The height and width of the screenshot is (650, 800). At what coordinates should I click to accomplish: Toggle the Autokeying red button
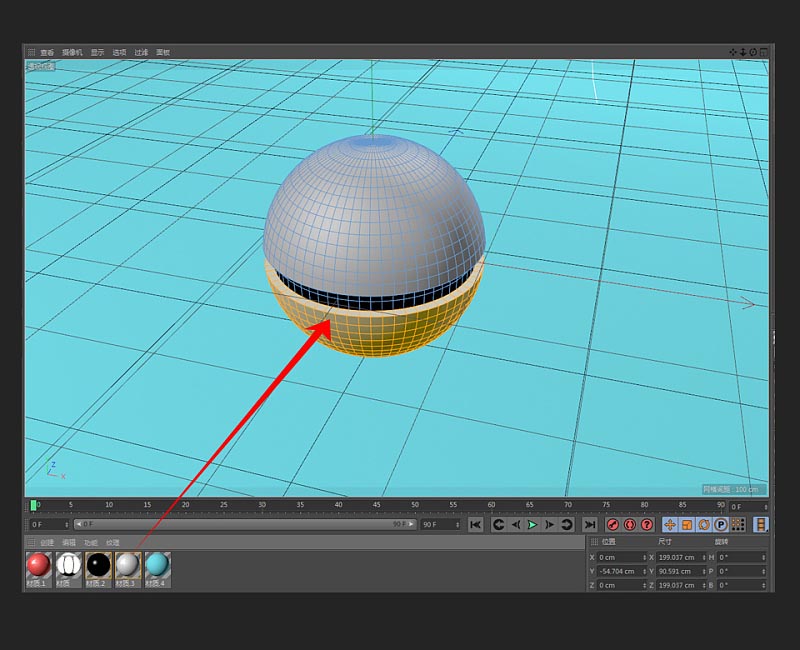click(630, 524)
